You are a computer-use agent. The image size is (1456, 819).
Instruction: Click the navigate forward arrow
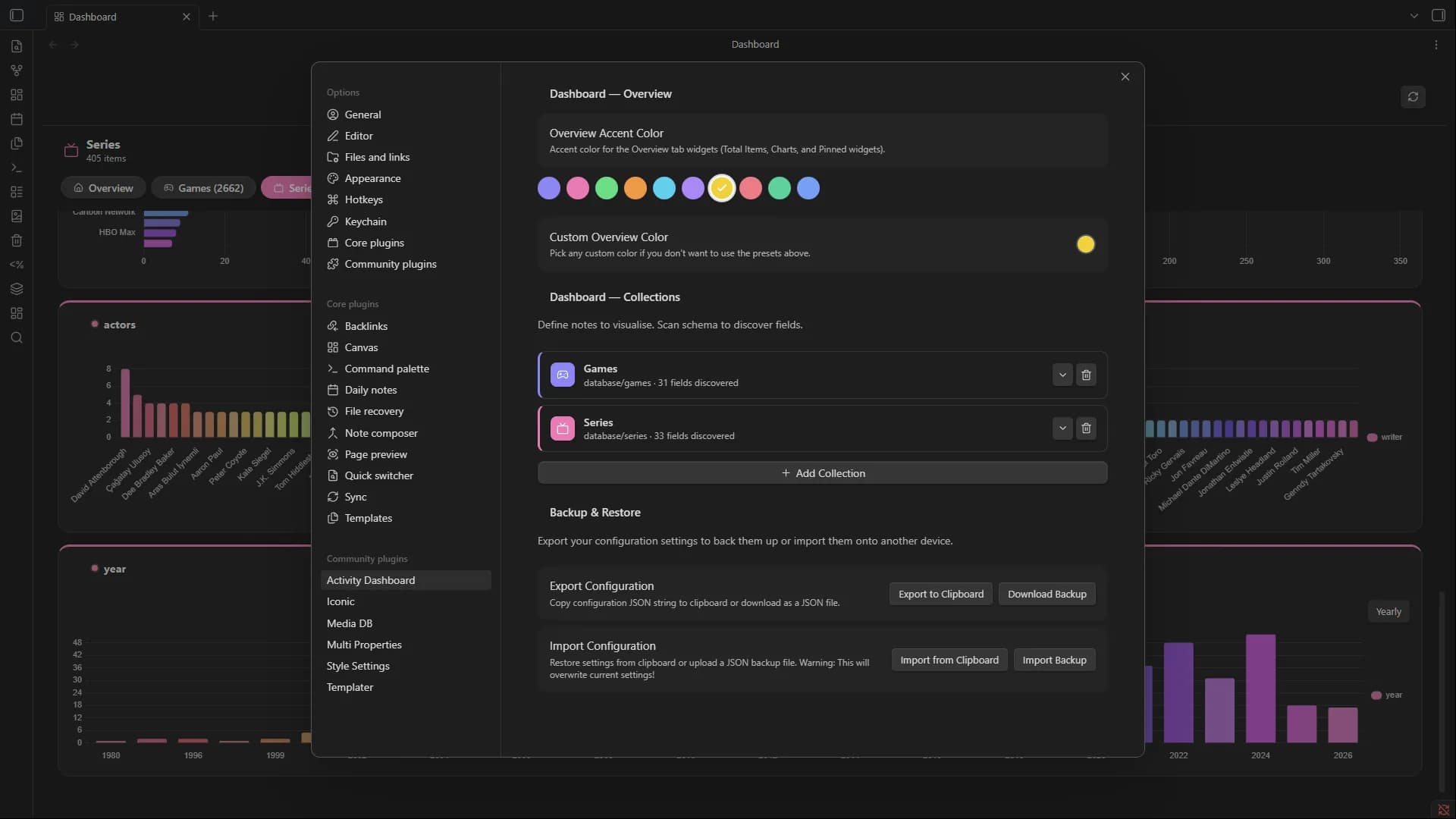pos(74,45)
